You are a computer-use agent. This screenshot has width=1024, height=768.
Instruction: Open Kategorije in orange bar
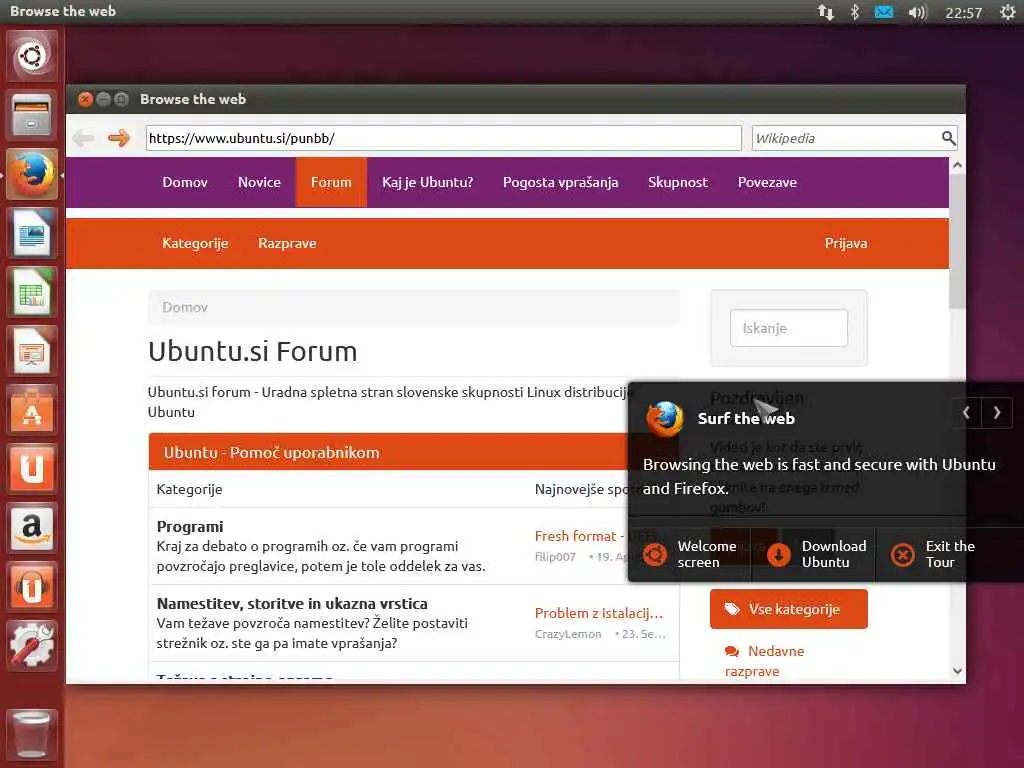click(x=195, y=243)
